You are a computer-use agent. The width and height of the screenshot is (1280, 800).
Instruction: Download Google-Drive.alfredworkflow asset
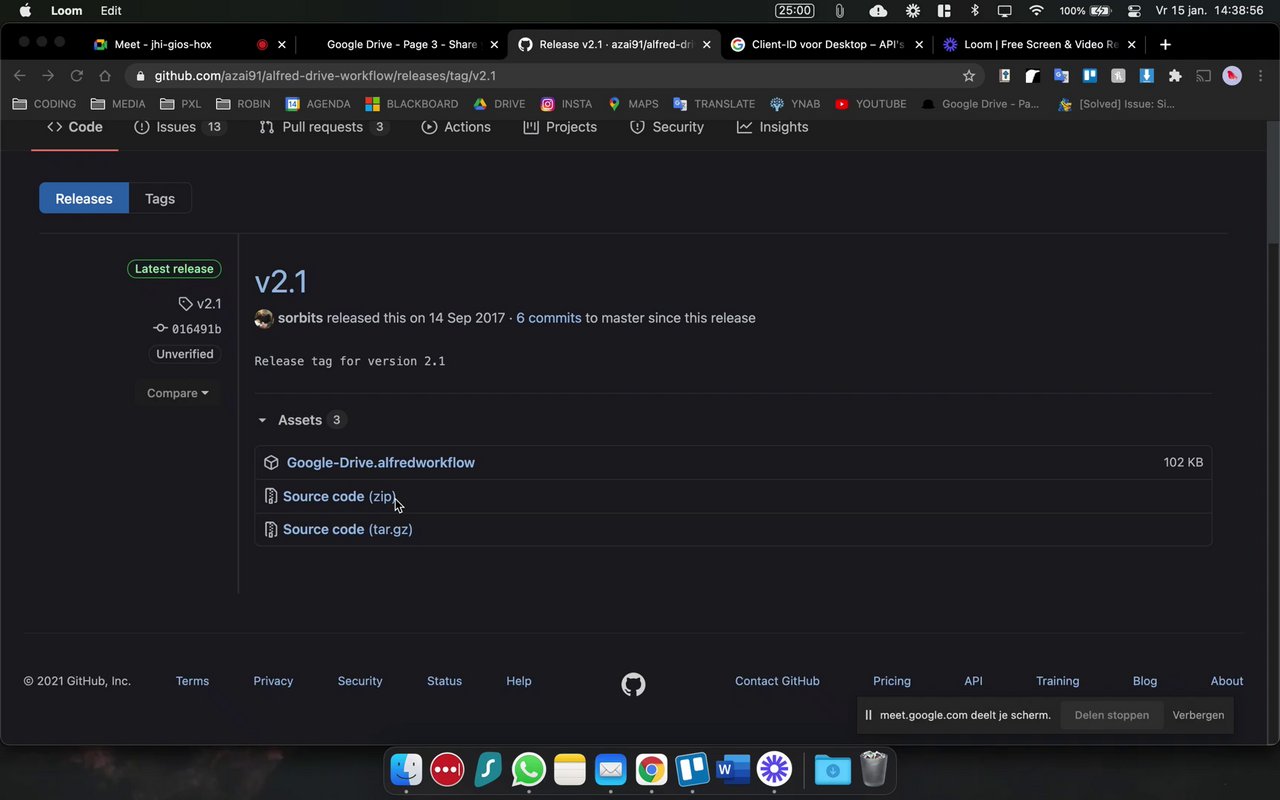pos(380,463)
